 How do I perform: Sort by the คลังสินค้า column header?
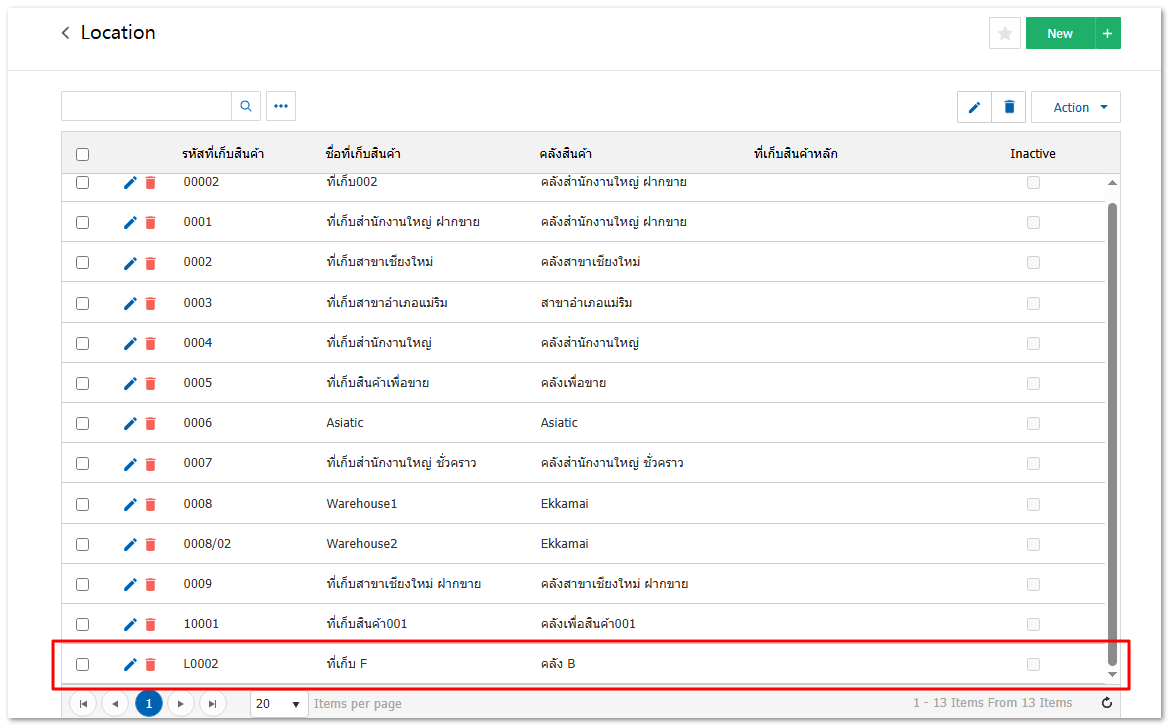[x=566, y=153]
